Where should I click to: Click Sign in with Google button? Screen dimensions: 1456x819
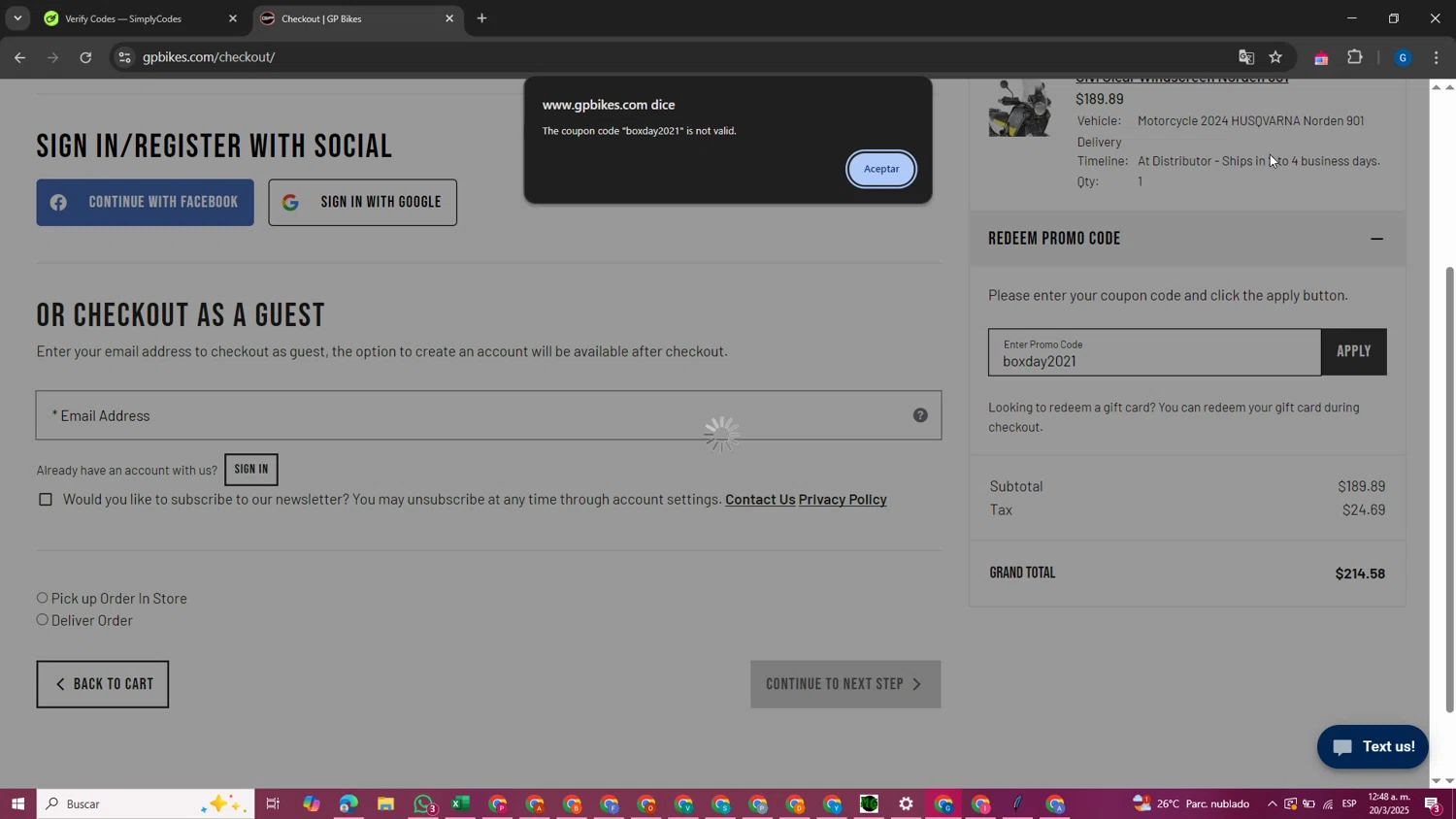tap(362, 202)
